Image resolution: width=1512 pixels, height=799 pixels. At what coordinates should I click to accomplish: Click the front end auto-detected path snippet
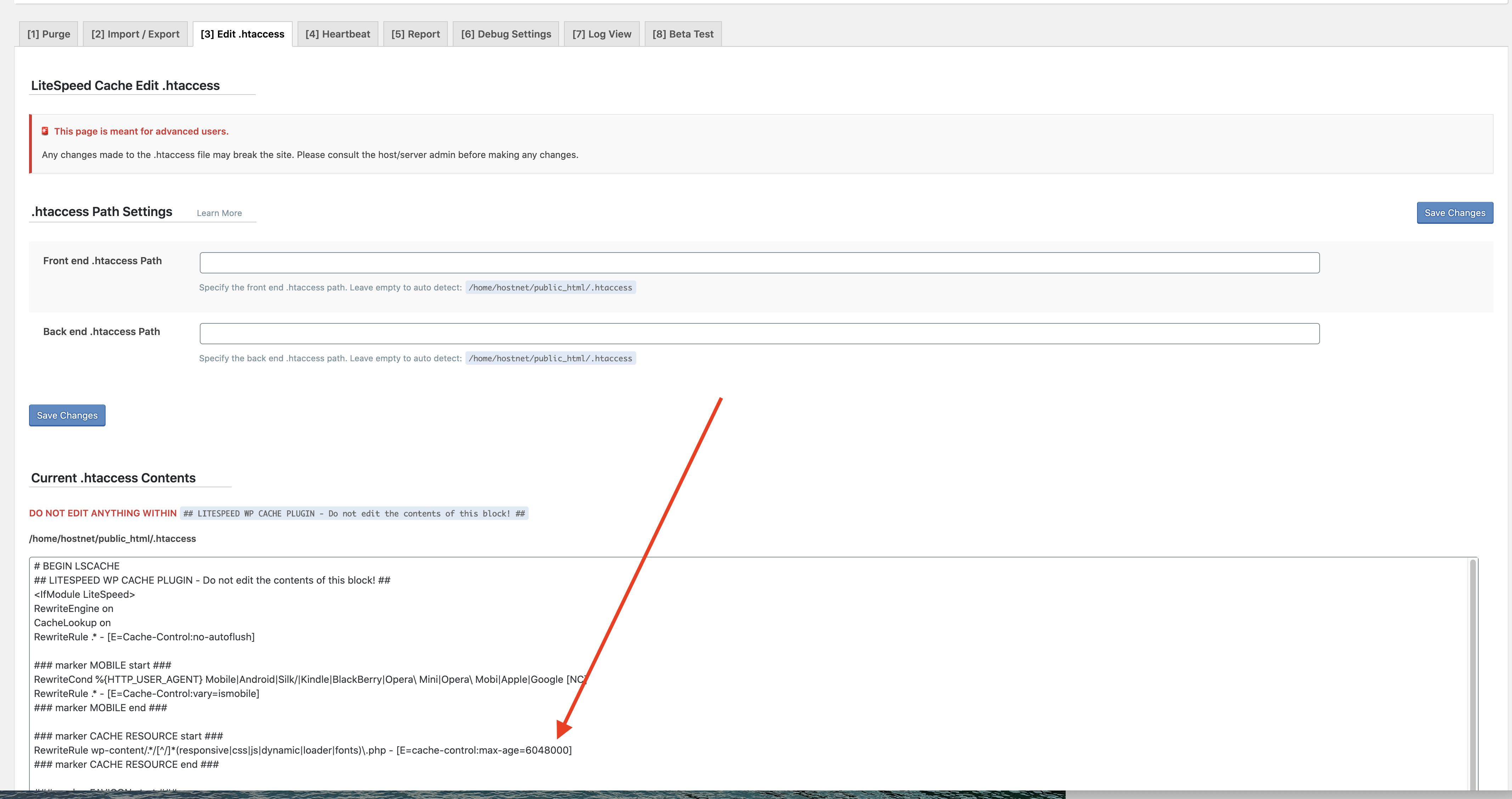[550, 288]
